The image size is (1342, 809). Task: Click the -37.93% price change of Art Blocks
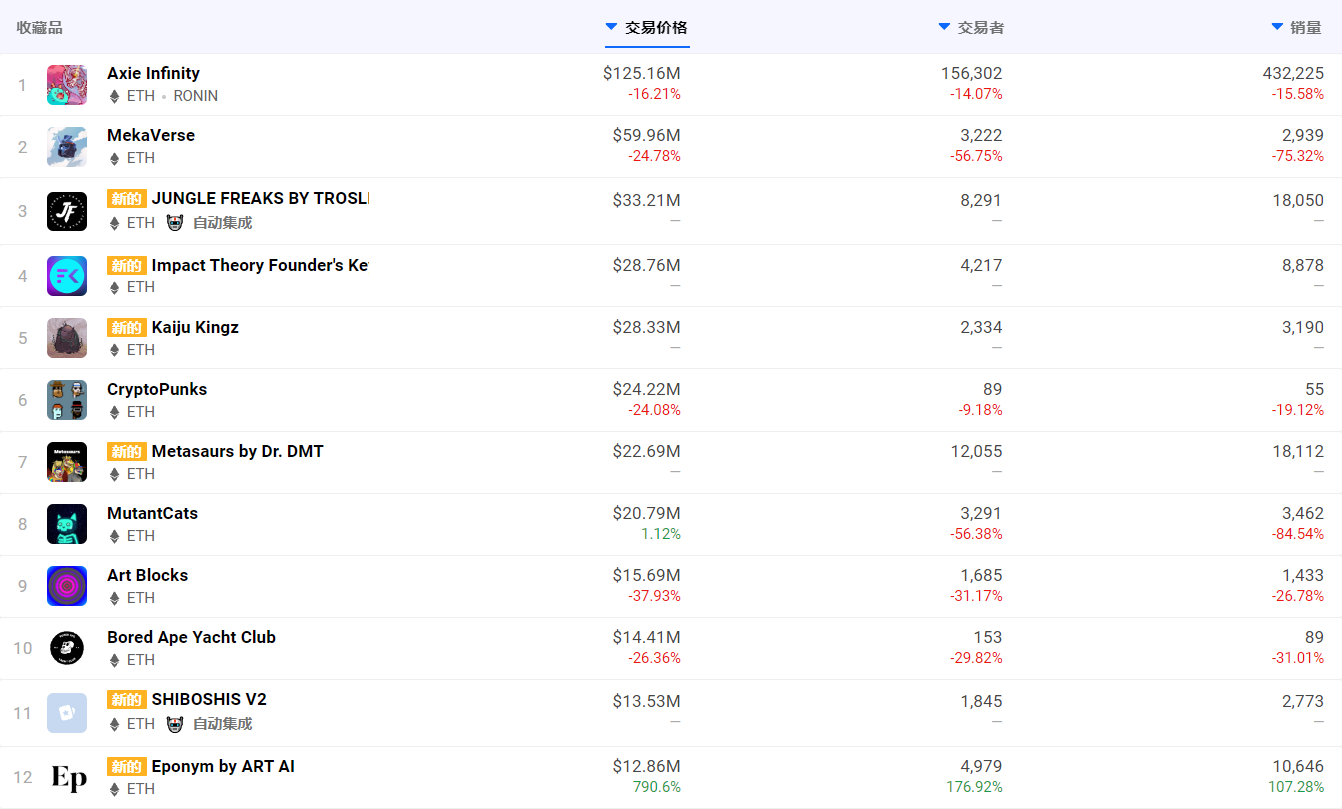pyautogui.click(x=655, y=596)
